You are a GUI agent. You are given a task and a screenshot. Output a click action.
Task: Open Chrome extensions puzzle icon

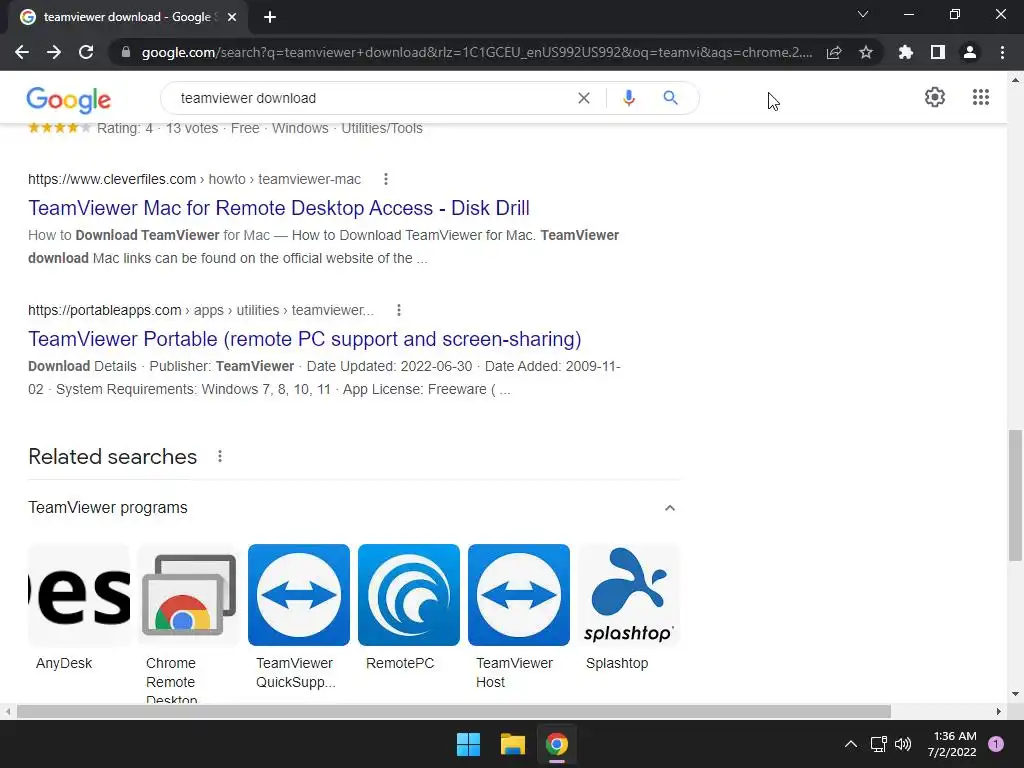(x=906, y=52)
